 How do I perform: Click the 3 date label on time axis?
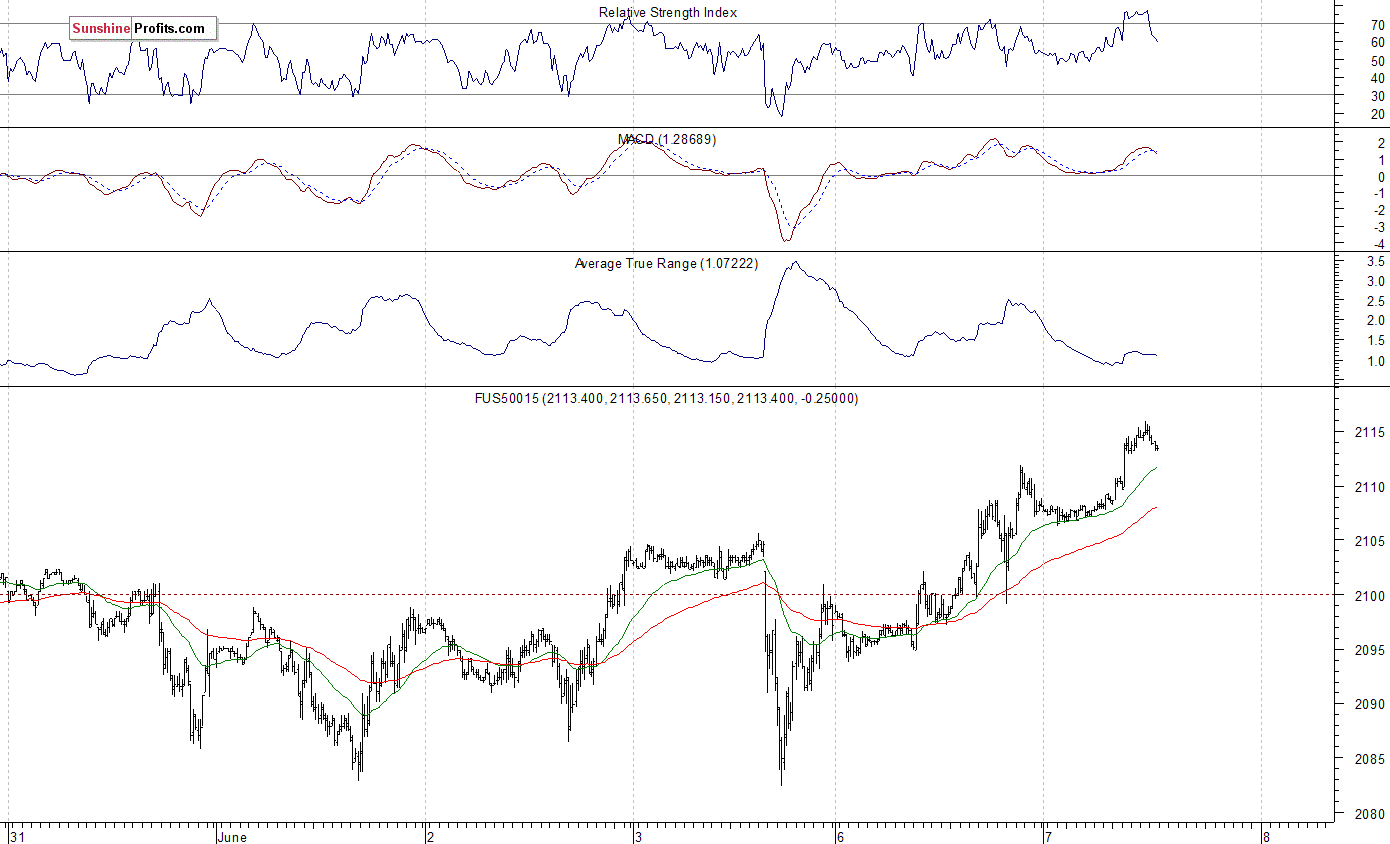(638, 836)
